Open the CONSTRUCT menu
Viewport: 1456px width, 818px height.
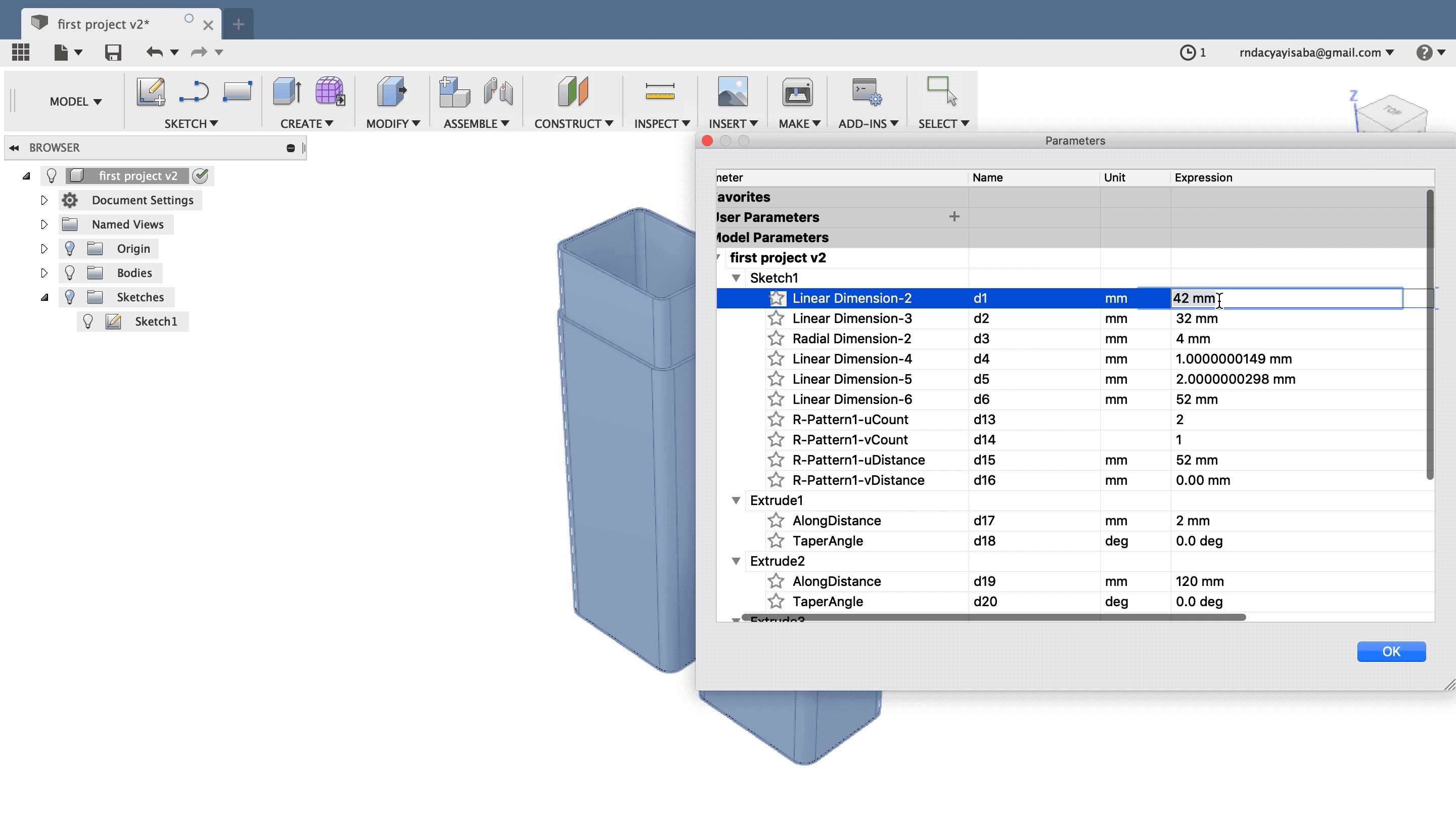click(x=574, y=124)
